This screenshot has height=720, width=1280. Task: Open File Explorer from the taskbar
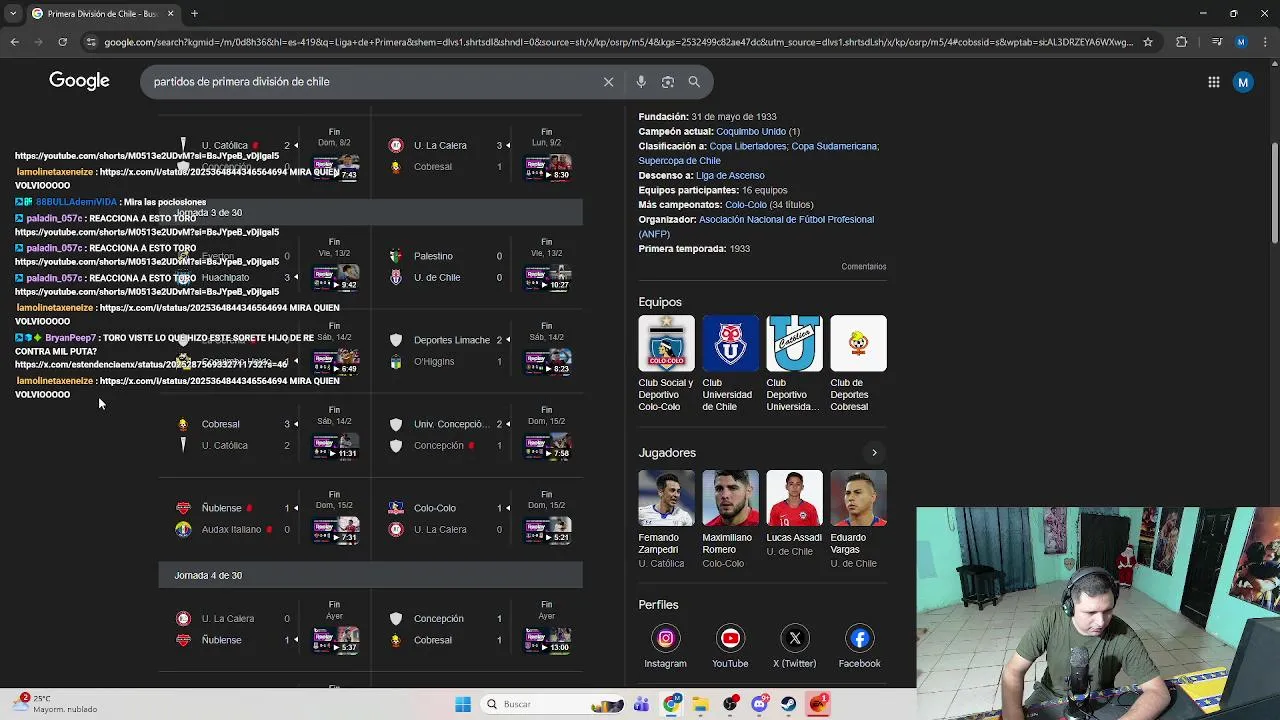(700, 704)
